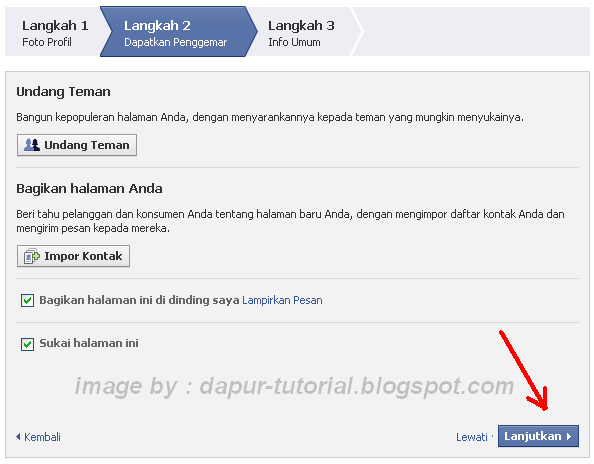Screen dimensions: 594x464
Task: Click the Undang Teman button
Action: (77, 145)
